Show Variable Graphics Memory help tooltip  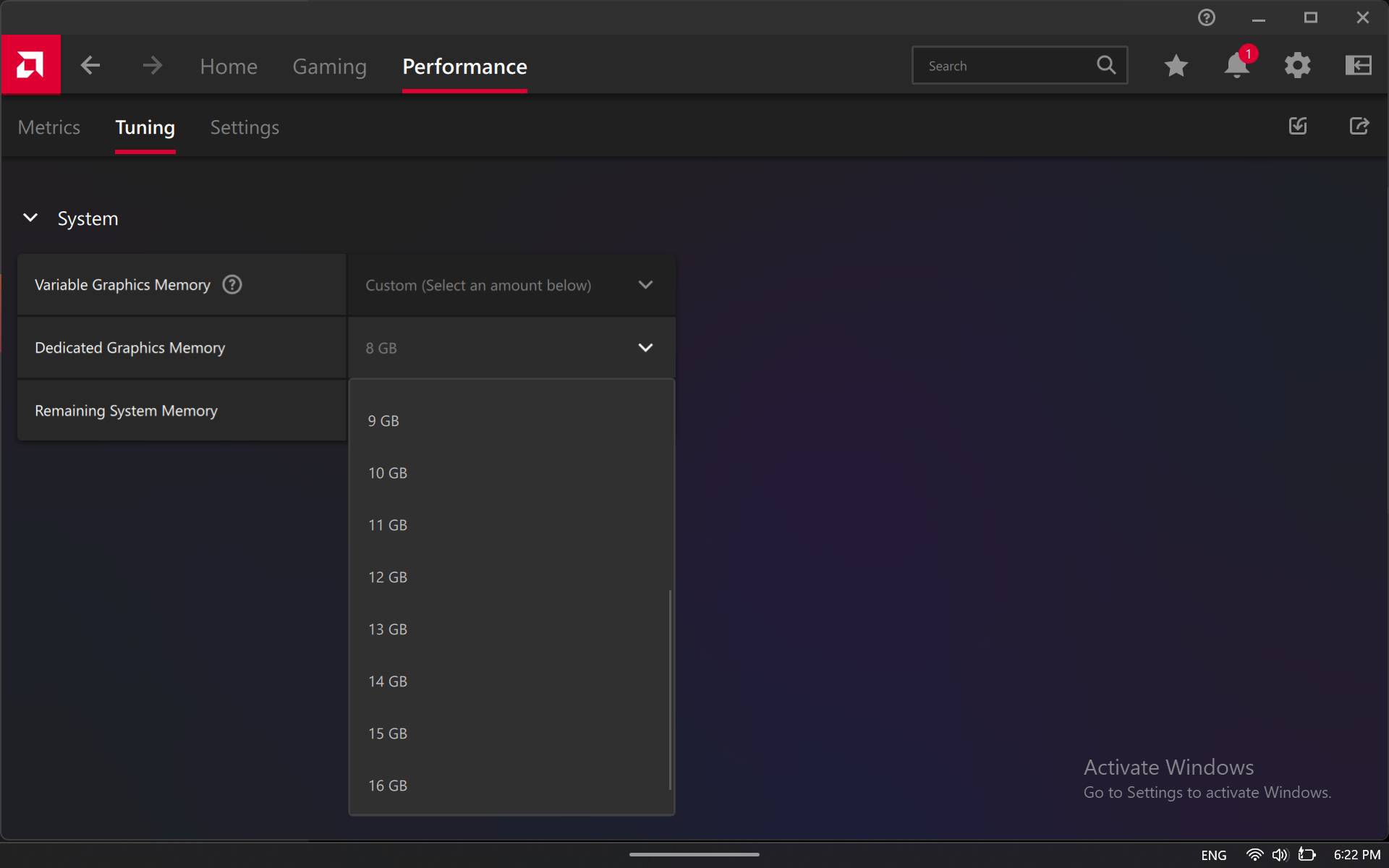(231, 285)
